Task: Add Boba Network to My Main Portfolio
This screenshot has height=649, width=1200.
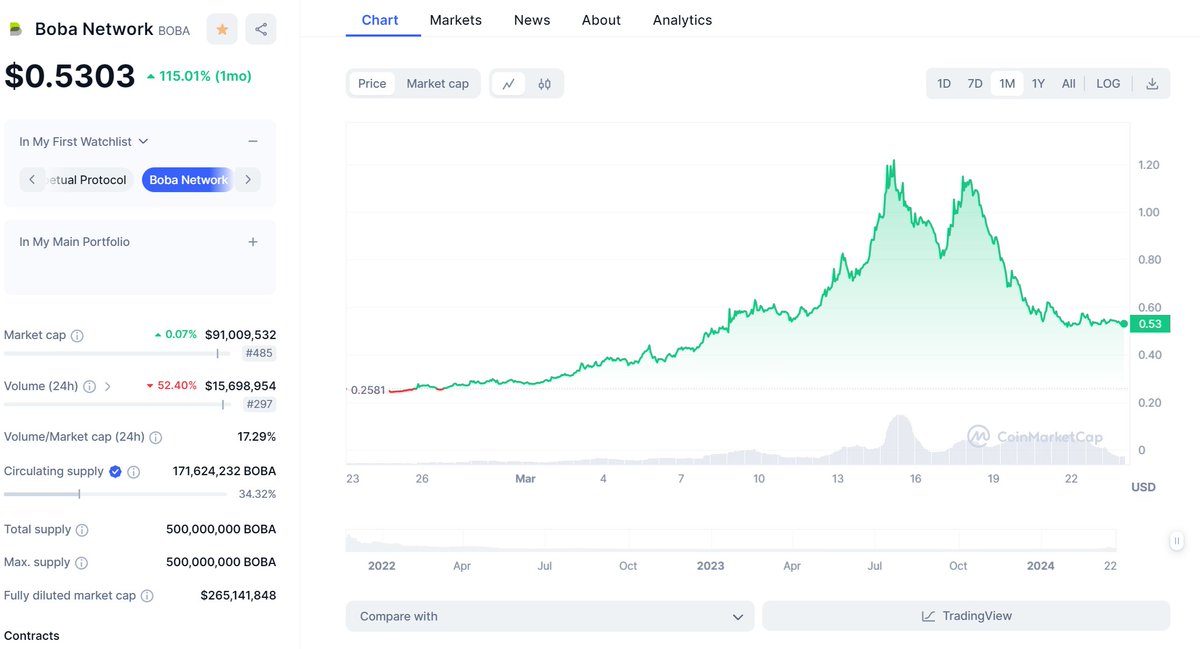Action: [x=253, y=241]
